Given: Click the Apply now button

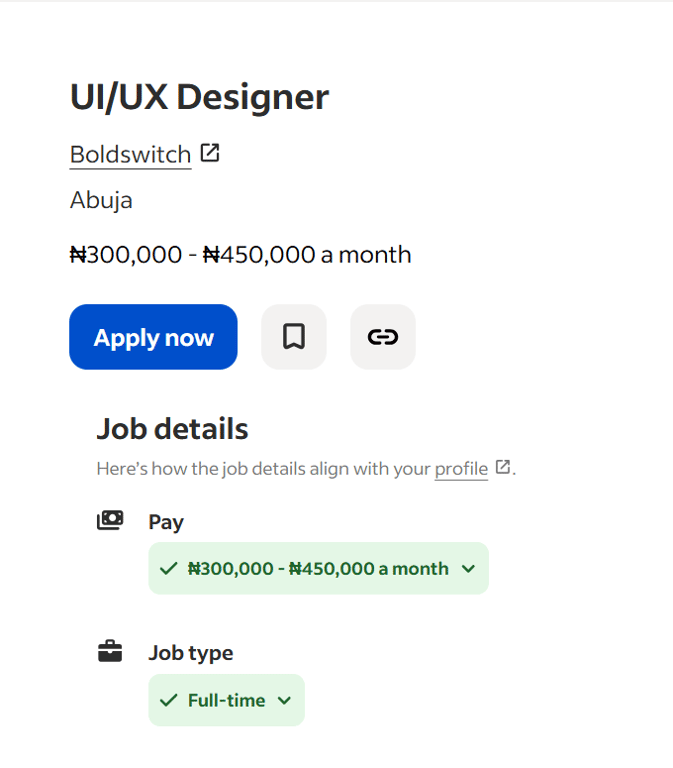Looking at the screenshot, I should point(153,337).
